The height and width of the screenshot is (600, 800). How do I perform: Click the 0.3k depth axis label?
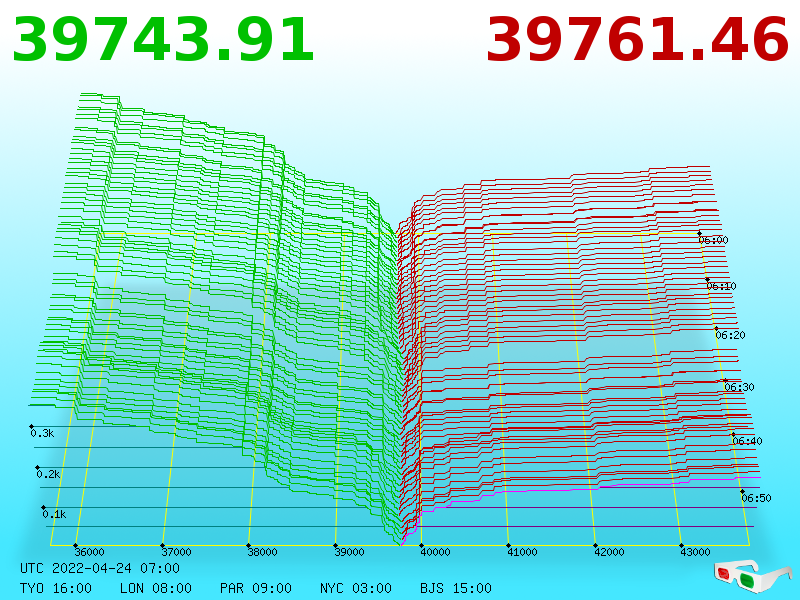coord(42,433)
